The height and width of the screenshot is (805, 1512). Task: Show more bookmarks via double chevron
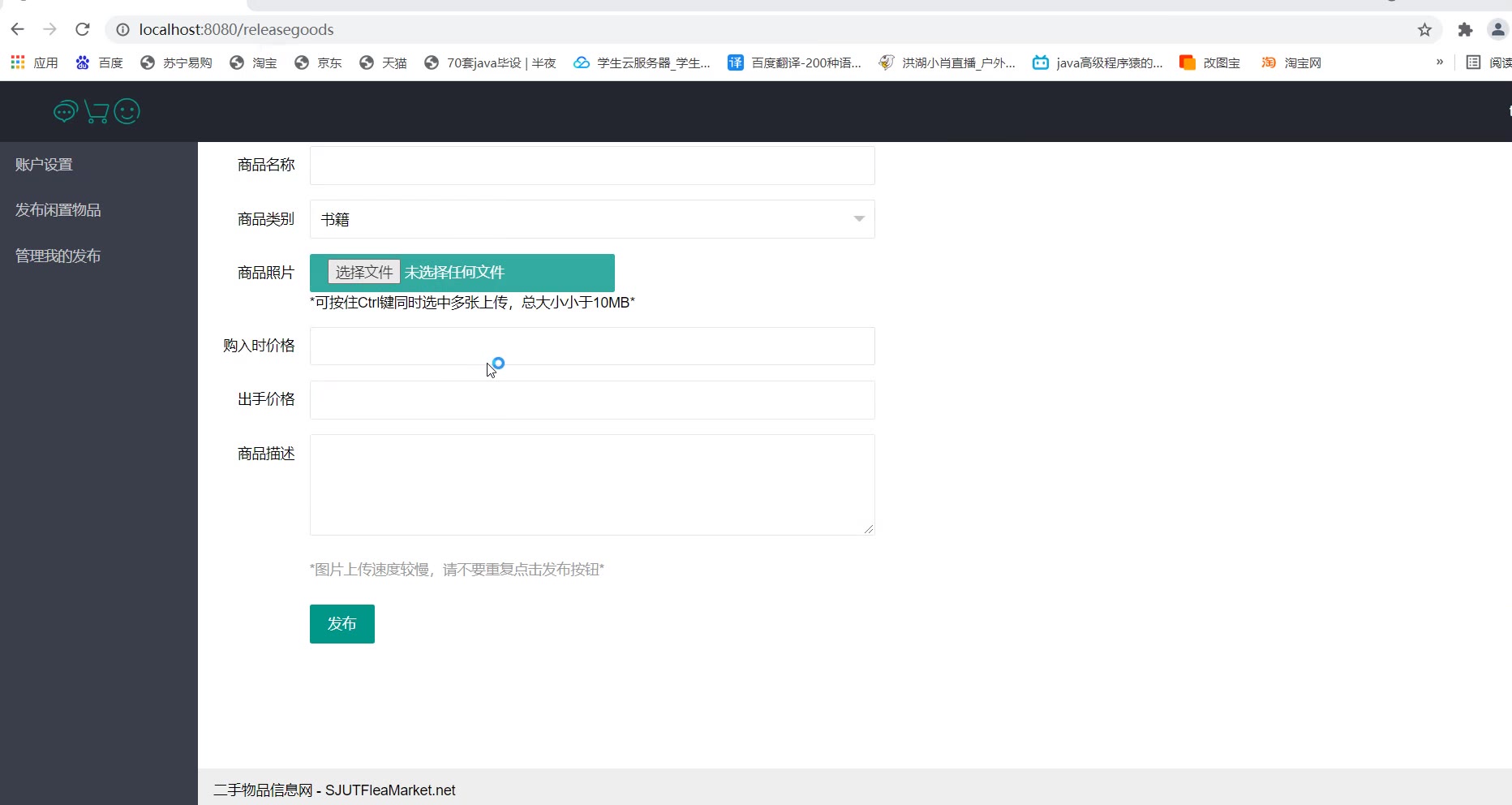[x=1440, y=62]
